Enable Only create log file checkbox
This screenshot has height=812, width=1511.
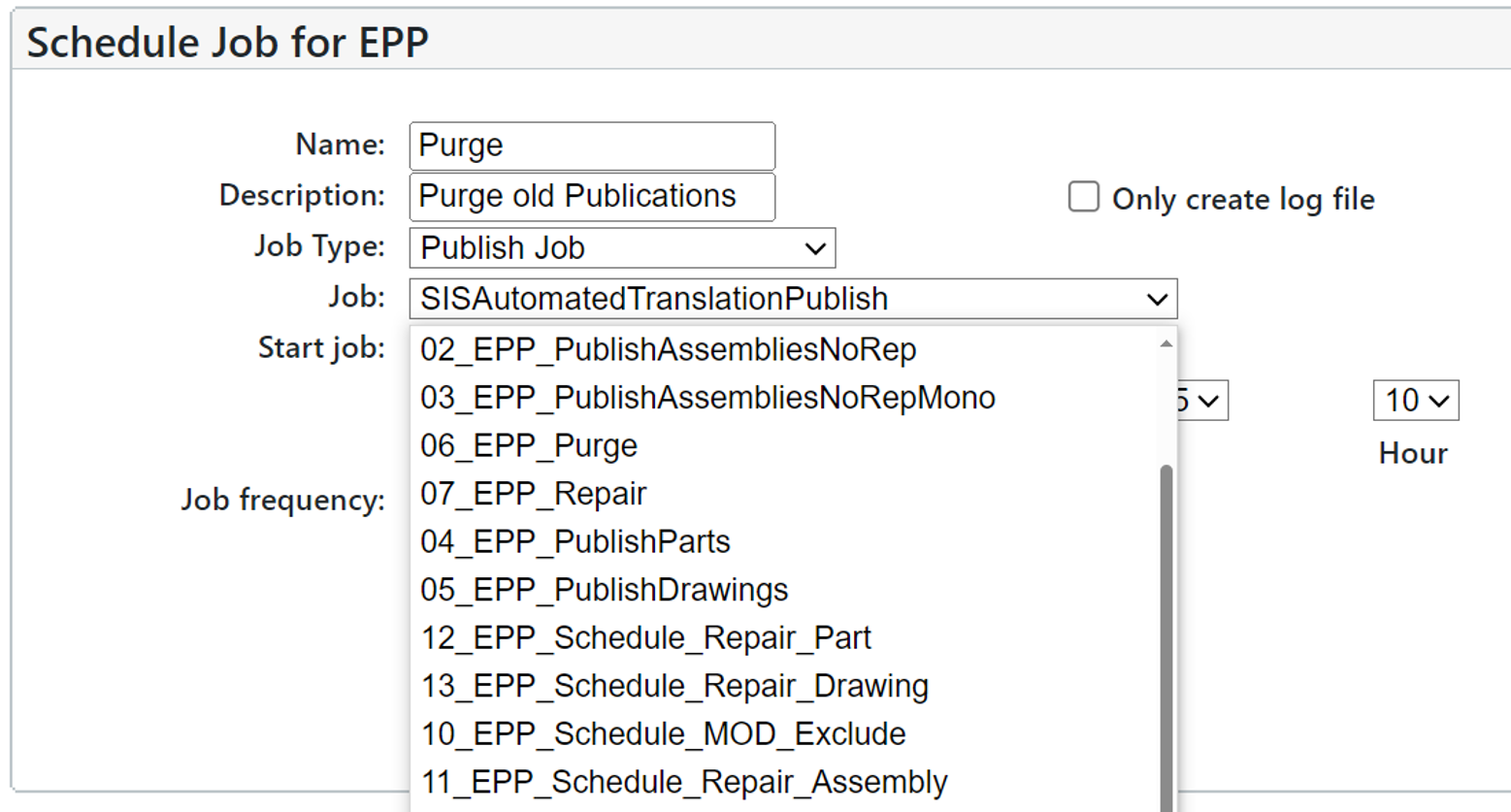coord(1083,197)
